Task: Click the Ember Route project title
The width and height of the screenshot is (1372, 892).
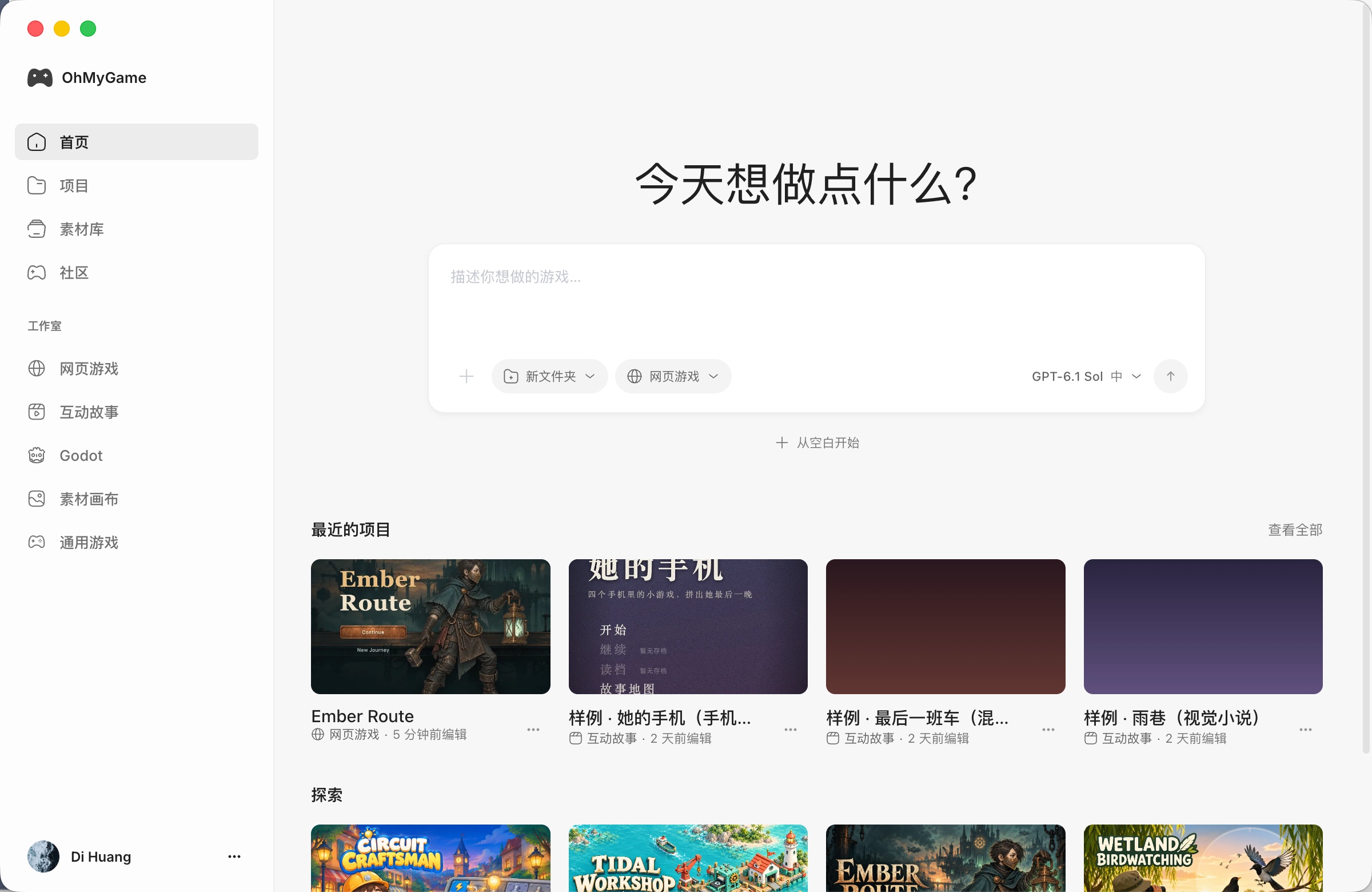Action: tap(362, 716)
